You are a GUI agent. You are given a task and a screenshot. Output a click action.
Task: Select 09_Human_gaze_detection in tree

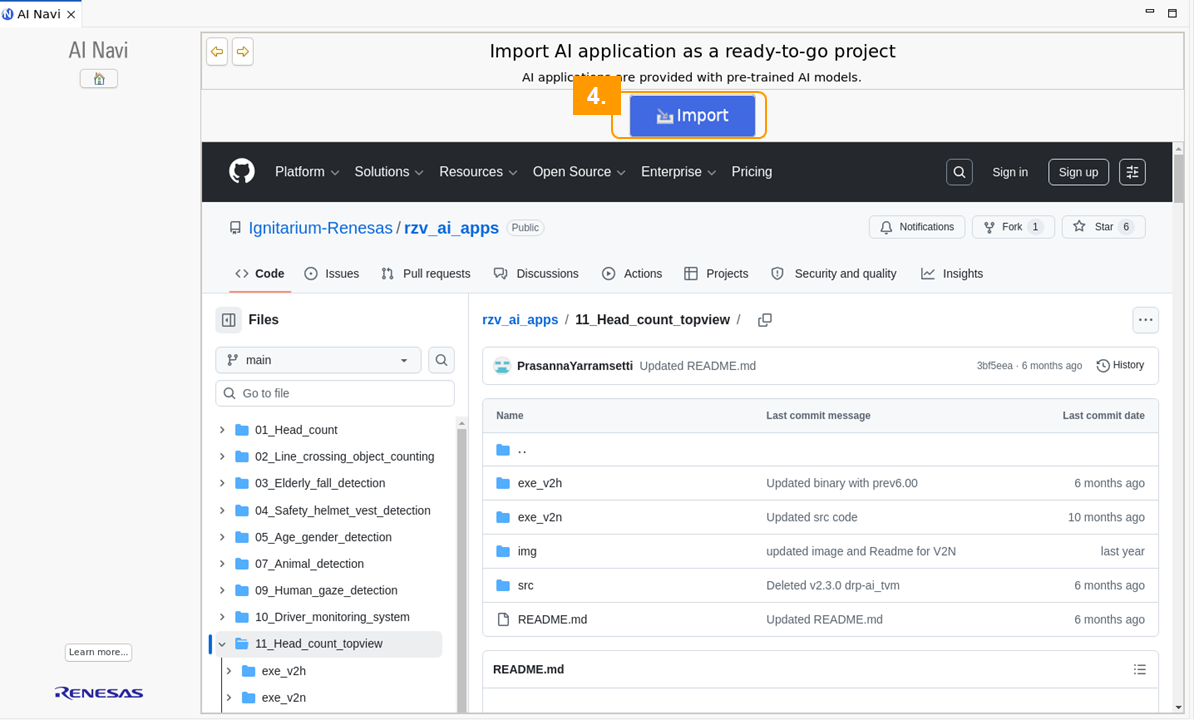click(x=326, y=591)
